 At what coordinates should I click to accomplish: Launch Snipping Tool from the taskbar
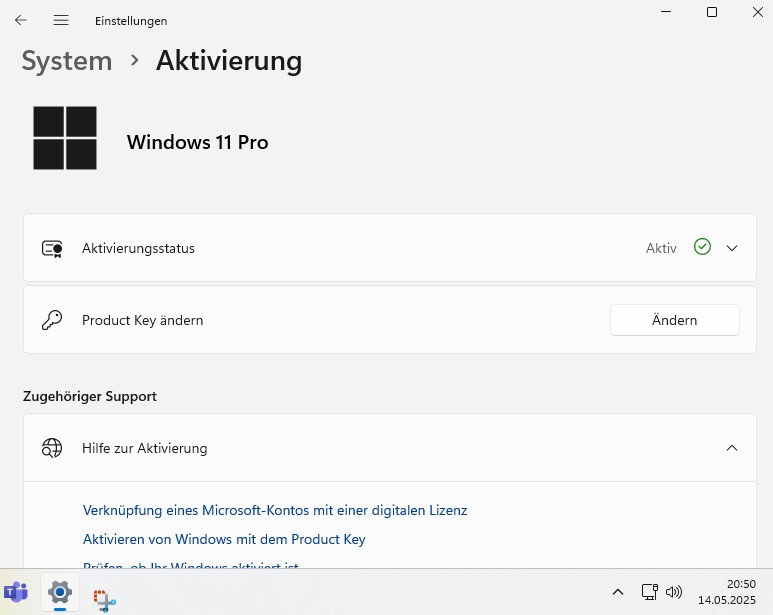pos(104,597)
